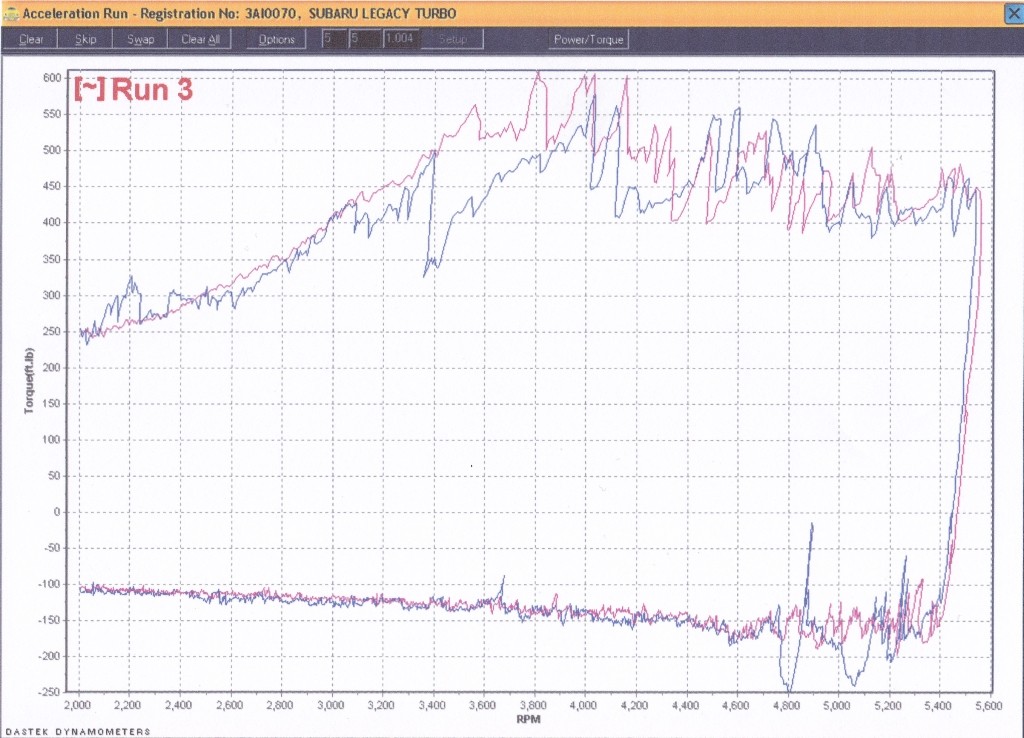
Task: Open the Options menu
Action: click(277, 39)
